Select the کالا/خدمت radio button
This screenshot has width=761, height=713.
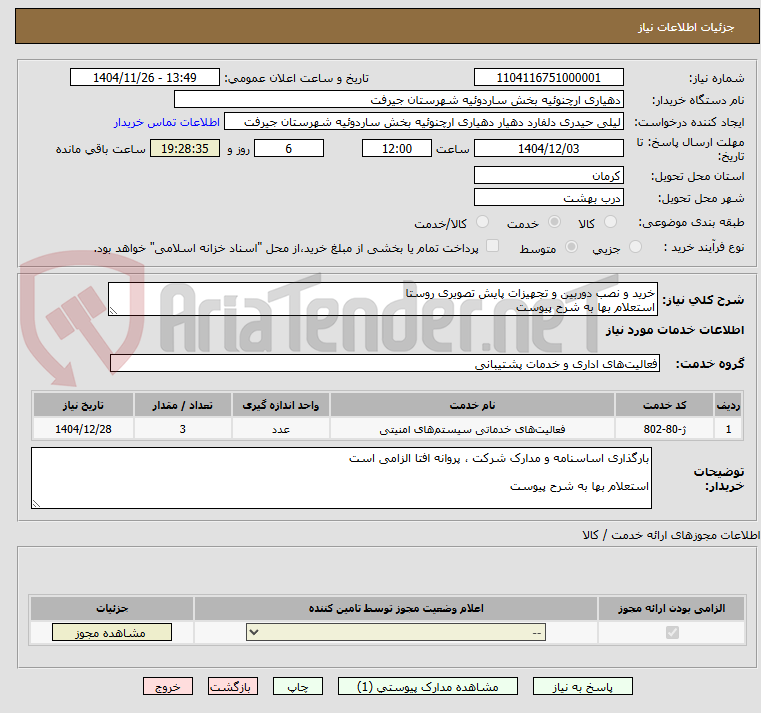tap(482, 222)
